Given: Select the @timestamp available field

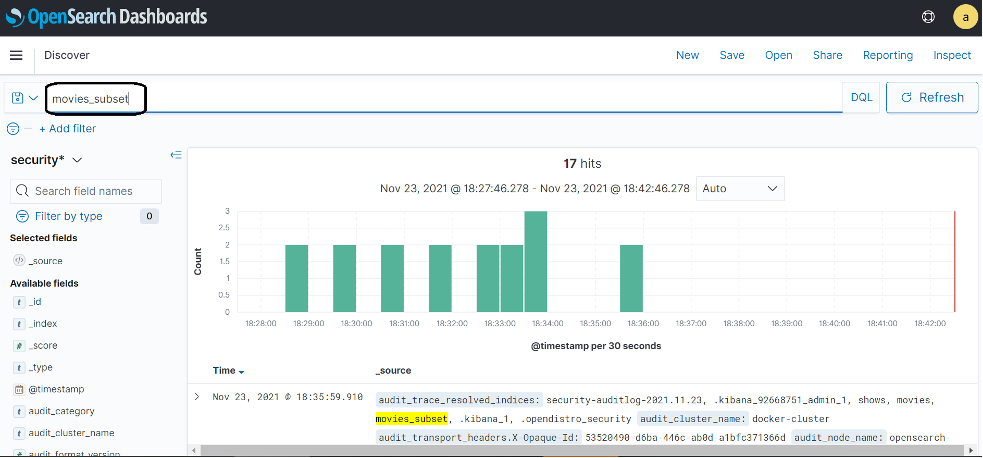Looking at the screenshot, I should (56, 390).
